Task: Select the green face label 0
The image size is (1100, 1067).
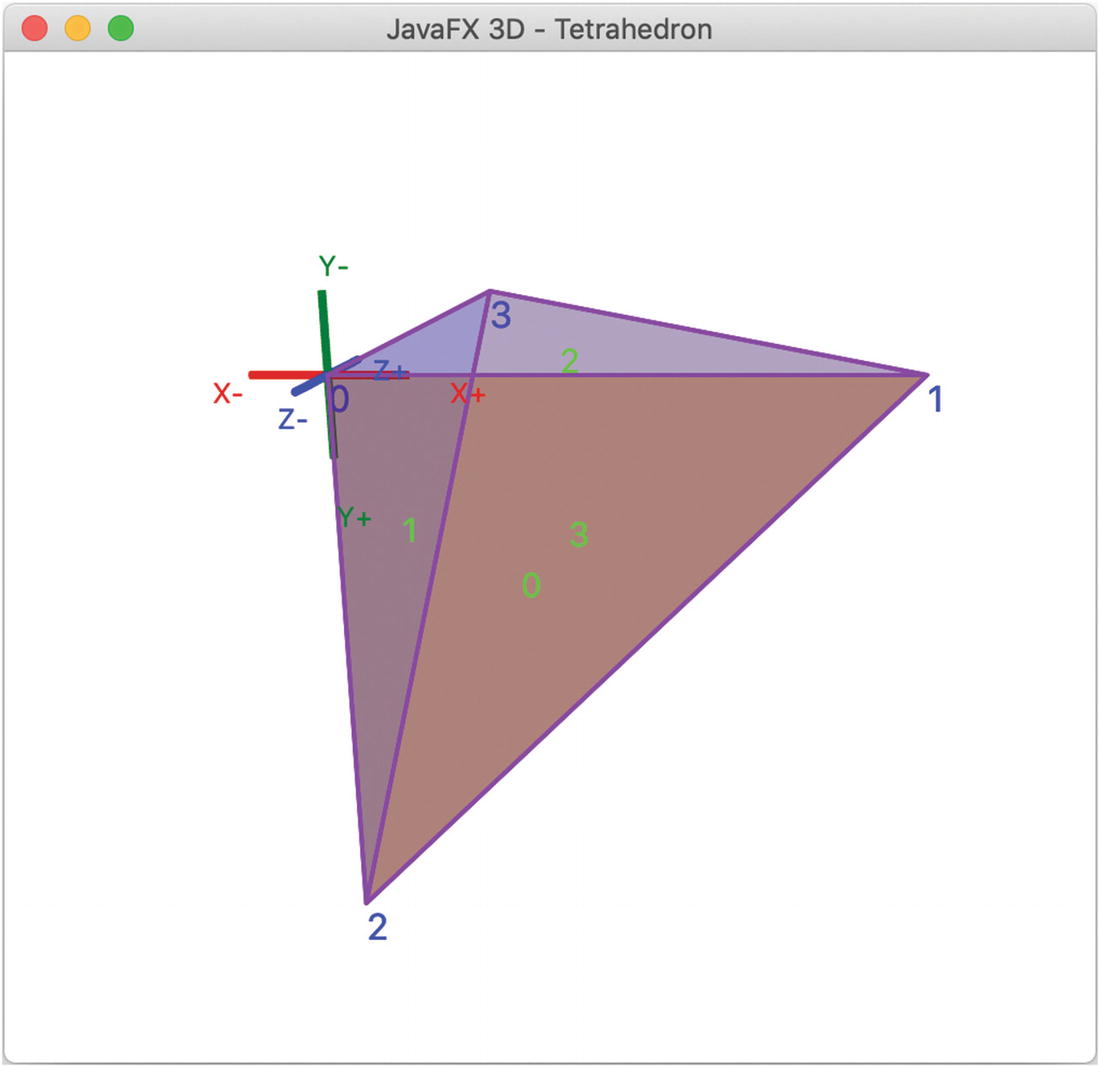Action: click(x=531, y=585)
